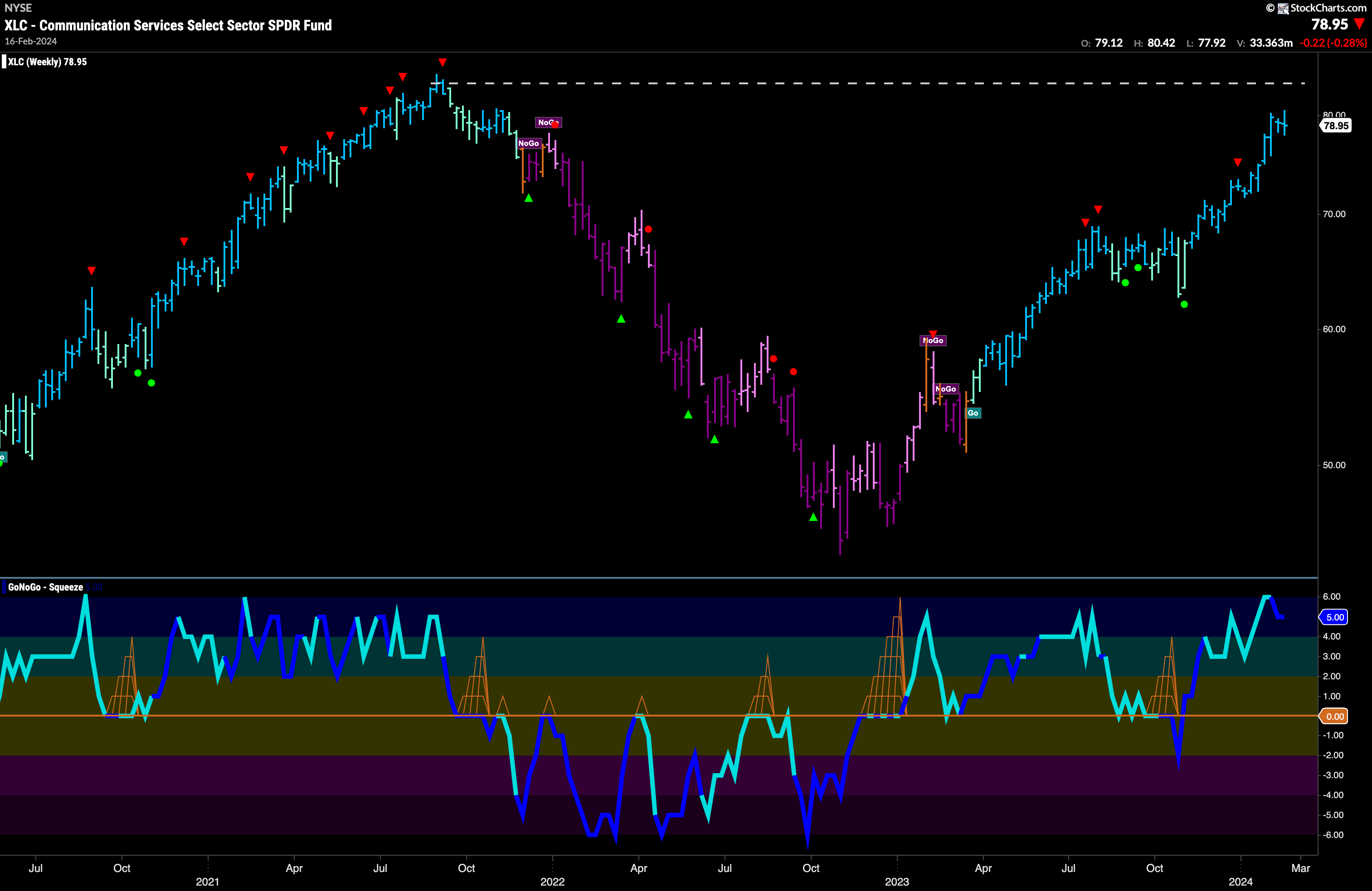Click the green triangle at the October 2022 bottom
The width and height of the screenshot is (1372, 891).
pos(813,517)
